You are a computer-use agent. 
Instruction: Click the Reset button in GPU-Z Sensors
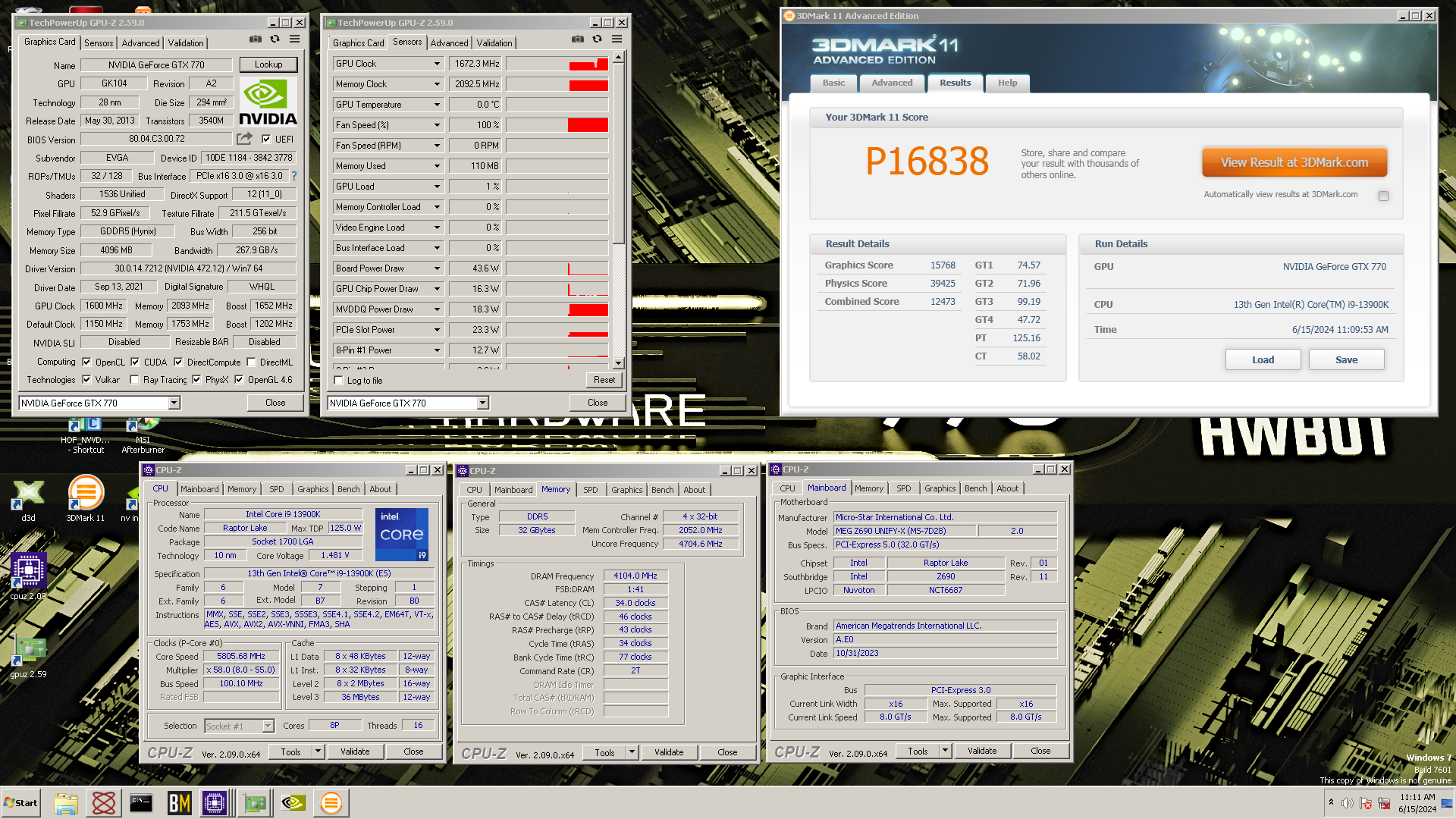click(604, 380)
